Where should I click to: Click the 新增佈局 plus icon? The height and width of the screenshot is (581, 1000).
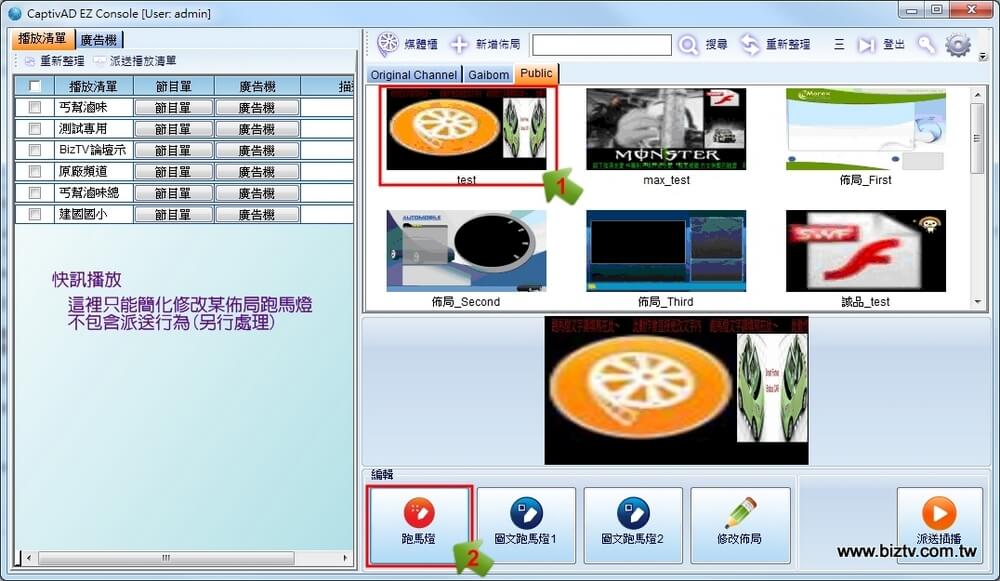click(459, 45)
